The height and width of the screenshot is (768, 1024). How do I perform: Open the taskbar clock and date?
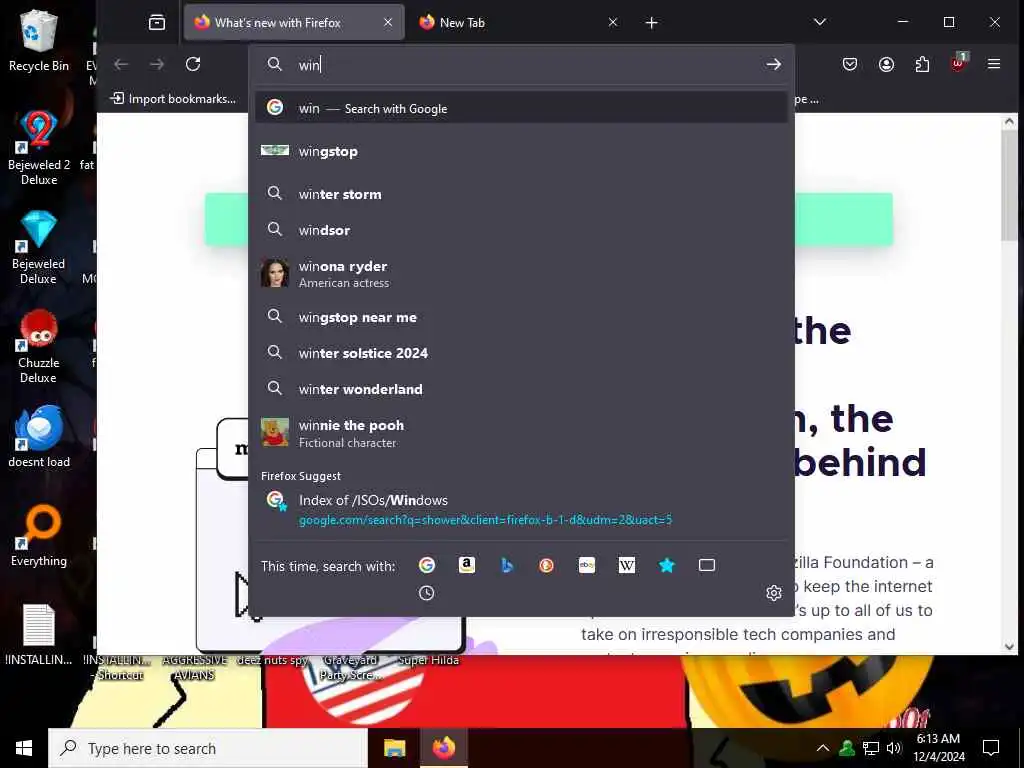coord(939,748)
